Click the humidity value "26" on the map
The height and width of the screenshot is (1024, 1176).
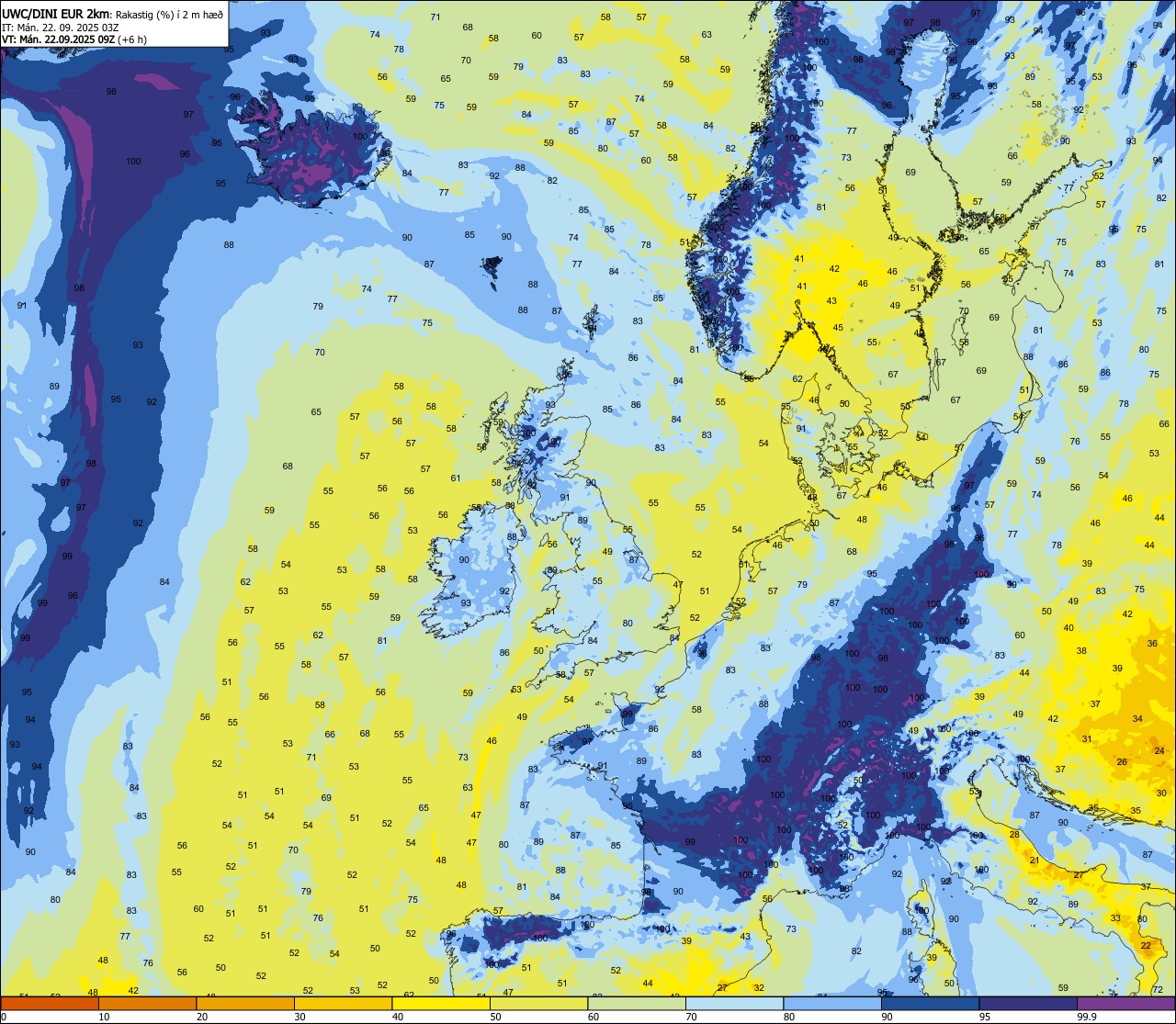1122,762
